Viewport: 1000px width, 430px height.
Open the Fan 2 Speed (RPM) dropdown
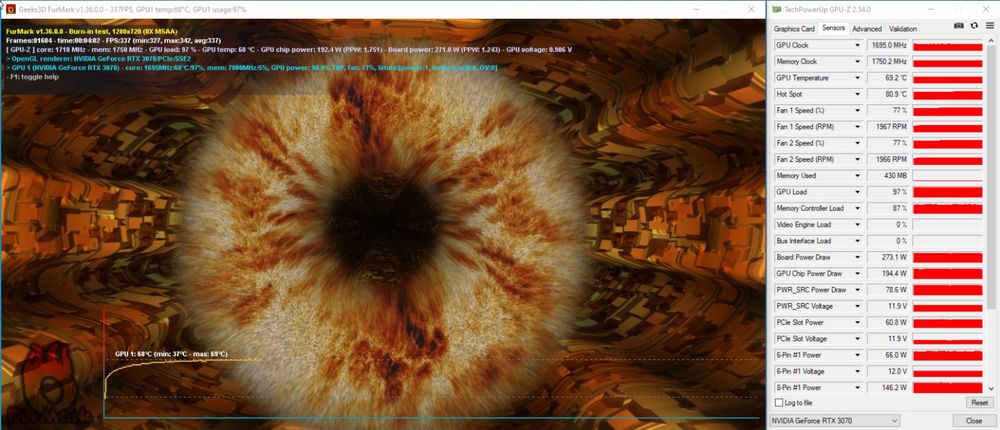pos(858,159)
